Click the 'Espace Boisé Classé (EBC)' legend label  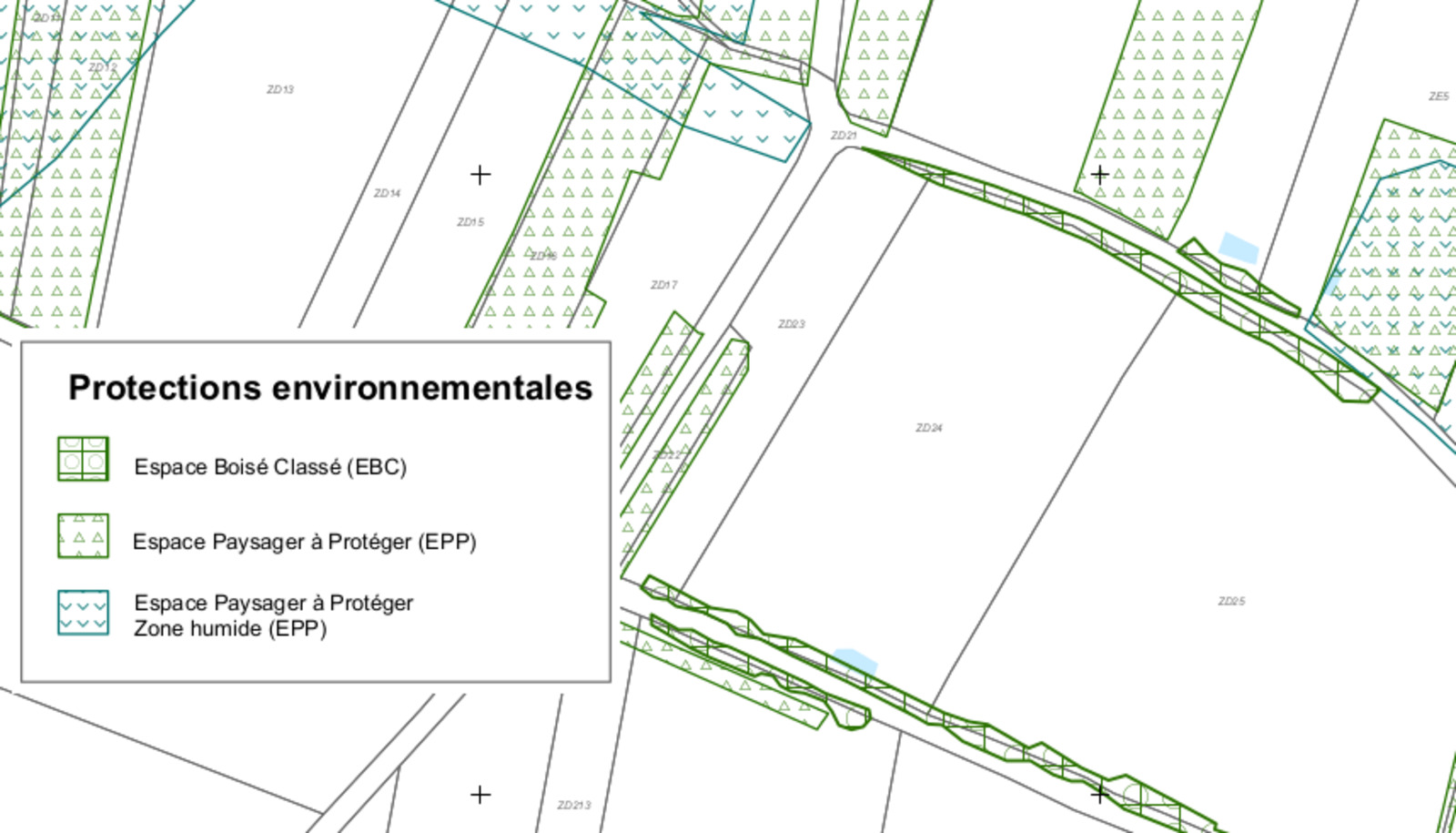click(270, 467)
